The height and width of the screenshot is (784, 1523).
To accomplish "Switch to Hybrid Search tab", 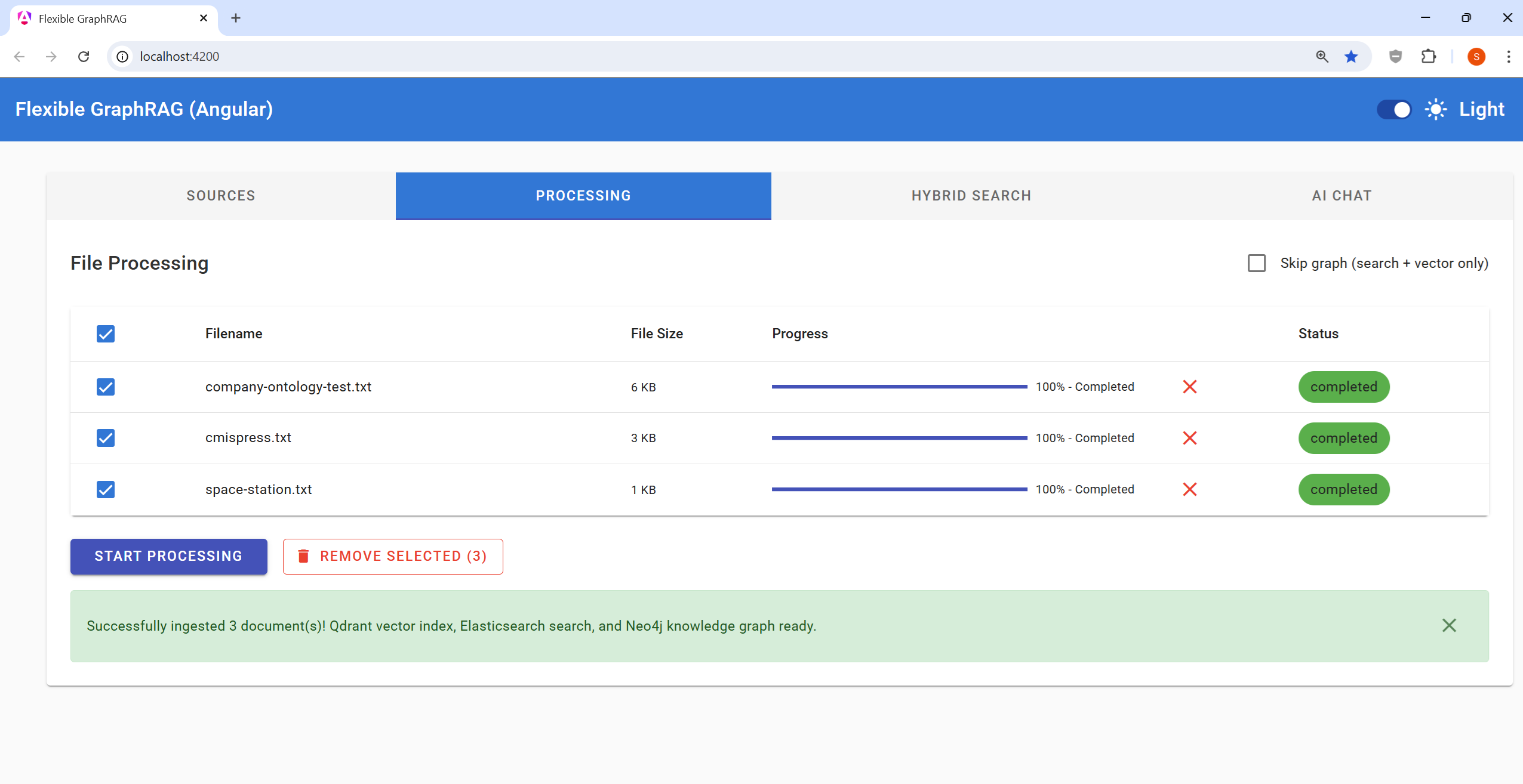I will click(x=971, y=196).
